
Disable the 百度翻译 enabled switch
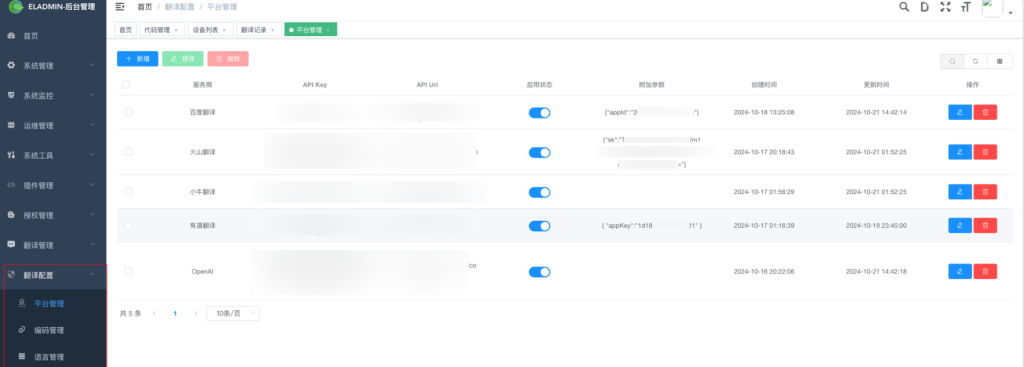(539, 113)
